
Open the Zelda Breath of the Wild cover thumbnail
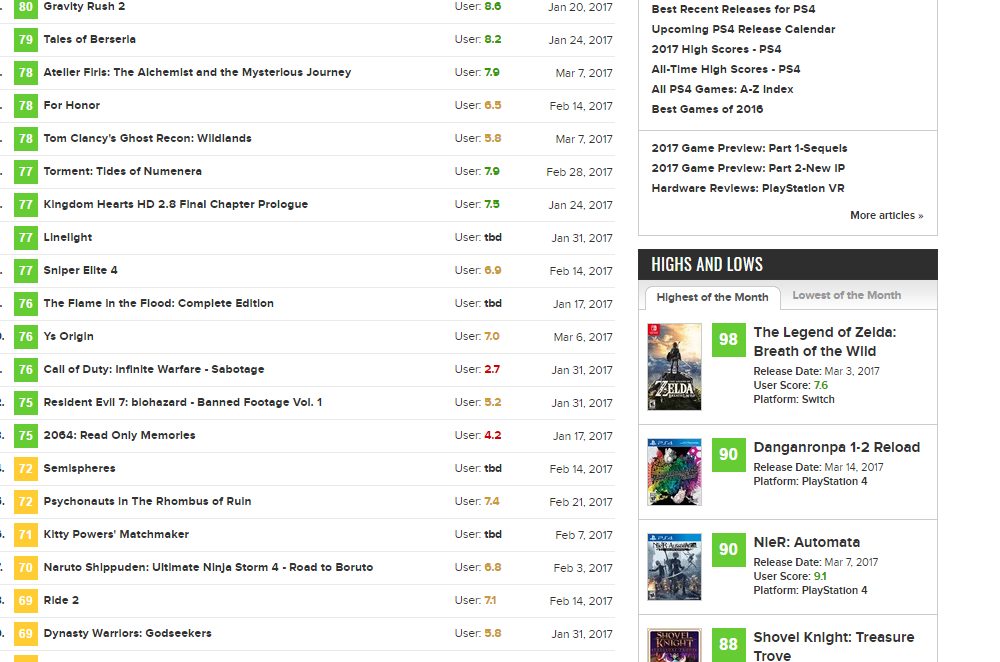pyautogui.click(x=674, y=367)
